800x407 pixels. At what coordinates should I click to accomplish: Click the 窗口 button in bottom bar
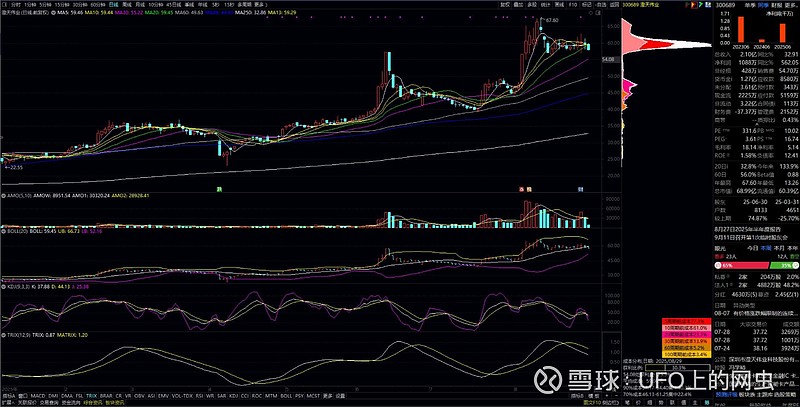coord(23,396)
